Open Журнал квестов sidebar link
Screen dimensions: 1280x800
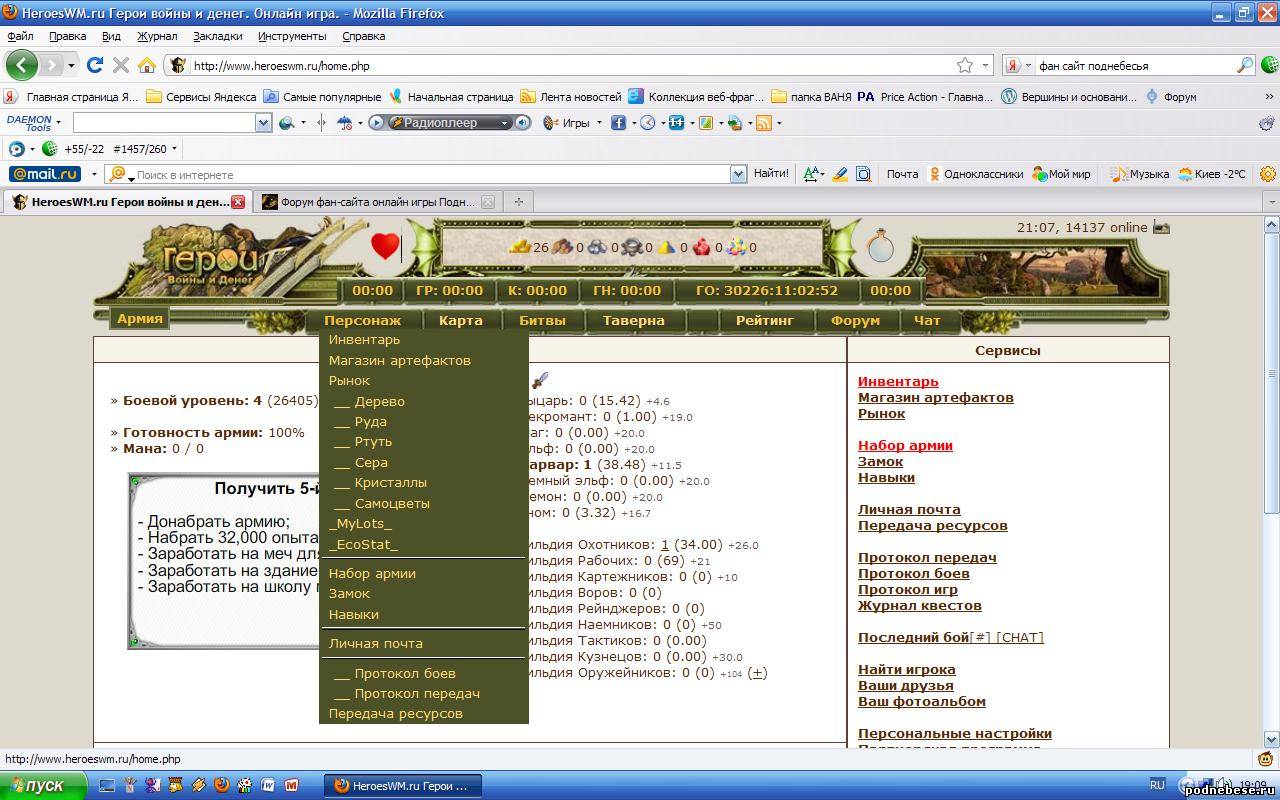pyautogui.click(x=919, y=605)
